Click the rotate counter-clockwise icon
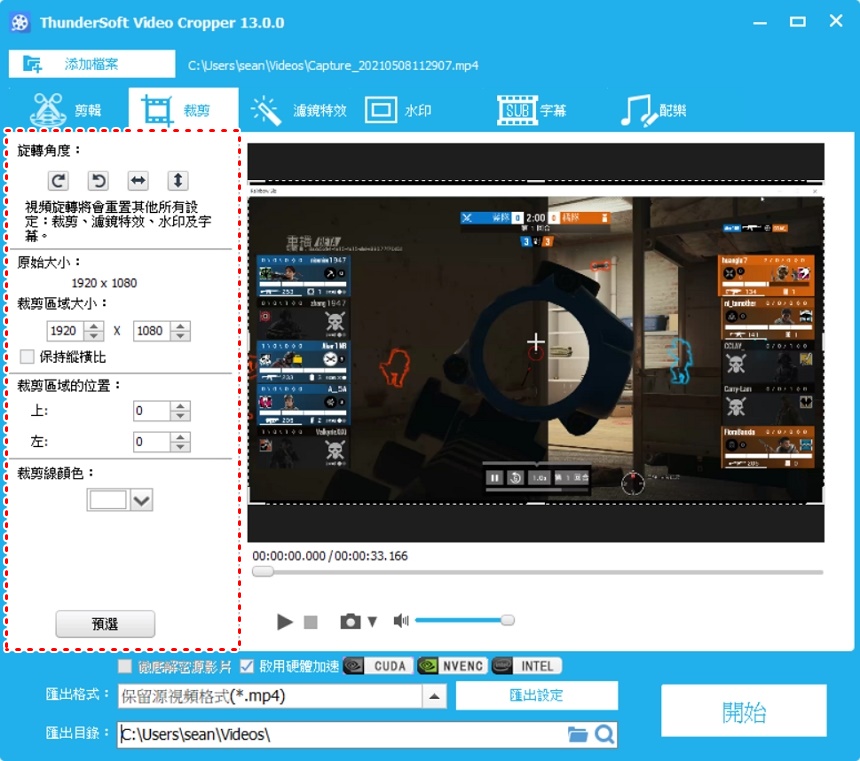This screenshot has width=860, height=761. coord(98,181)
